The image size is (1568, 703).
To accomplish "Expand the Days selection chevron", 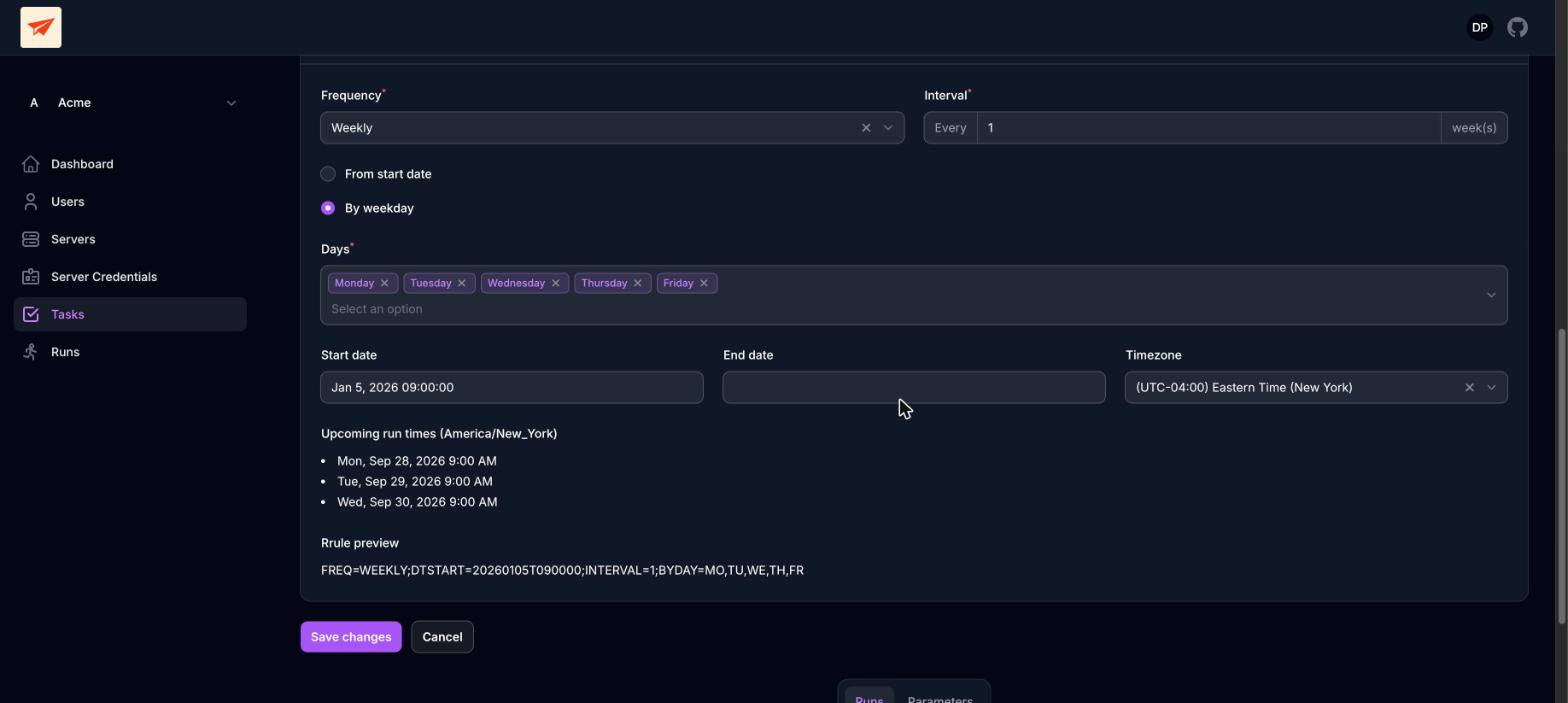I will [1491, 295].
